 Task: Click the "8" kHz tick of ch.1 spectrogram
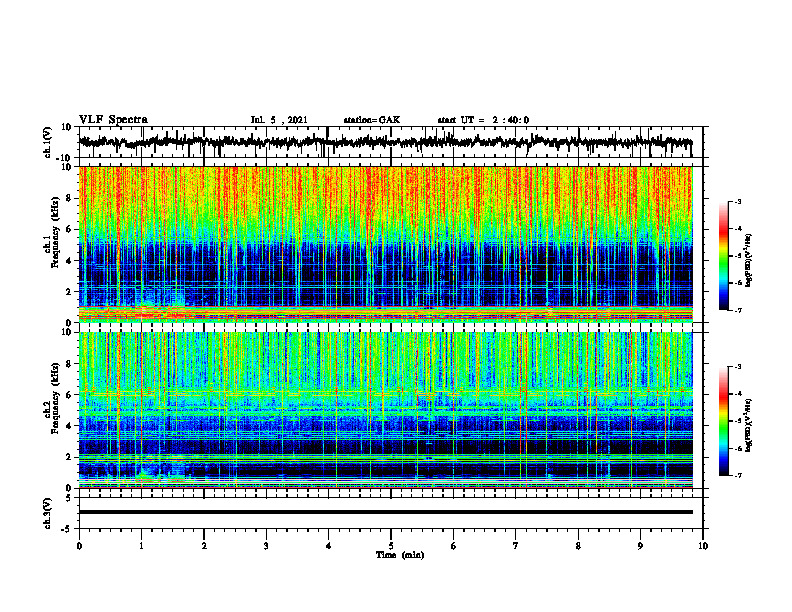point(70,198)
